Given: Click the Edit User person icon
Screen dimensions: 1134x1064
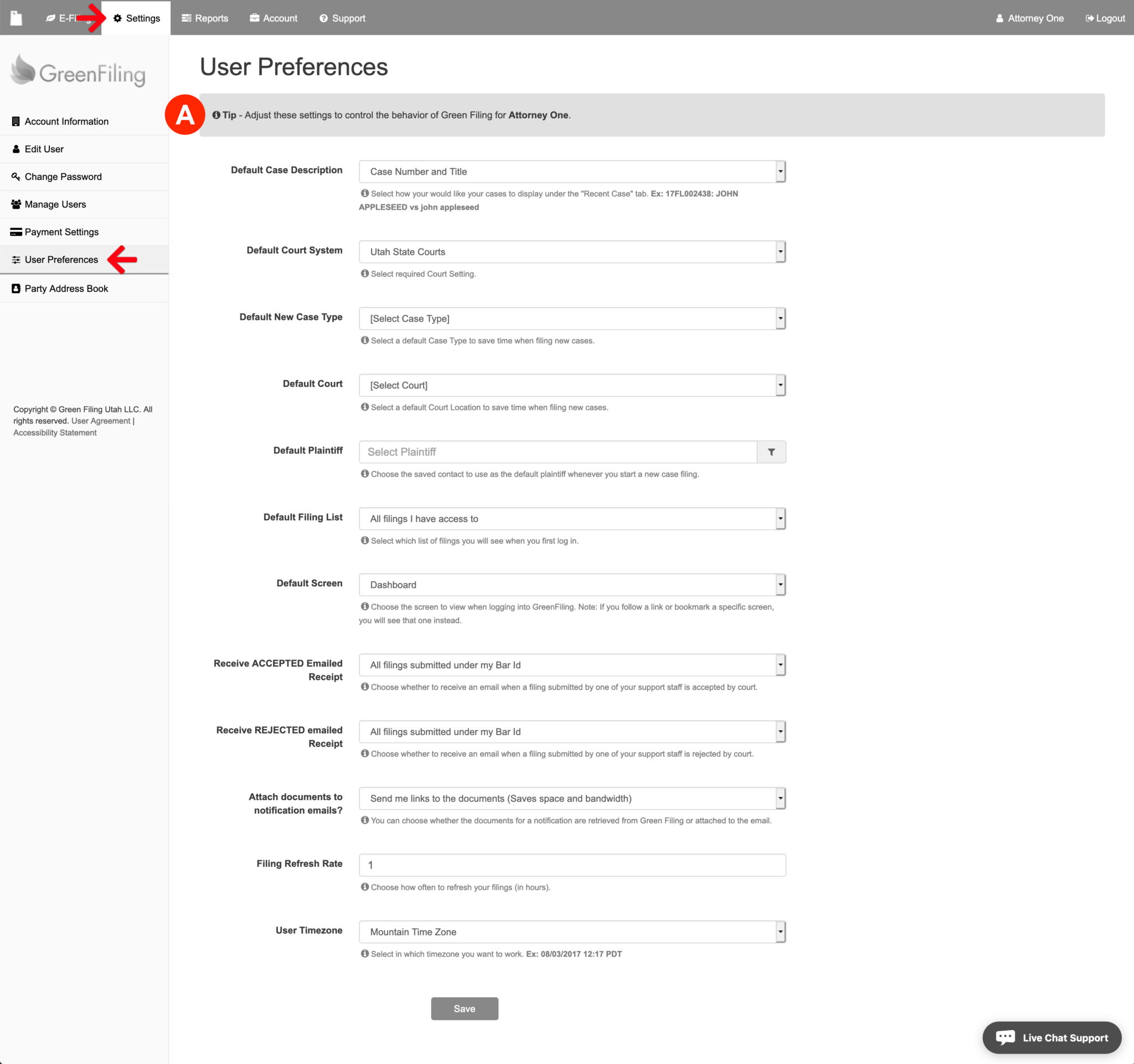Looking at the screenshot, I should click(x=16, y=149).
